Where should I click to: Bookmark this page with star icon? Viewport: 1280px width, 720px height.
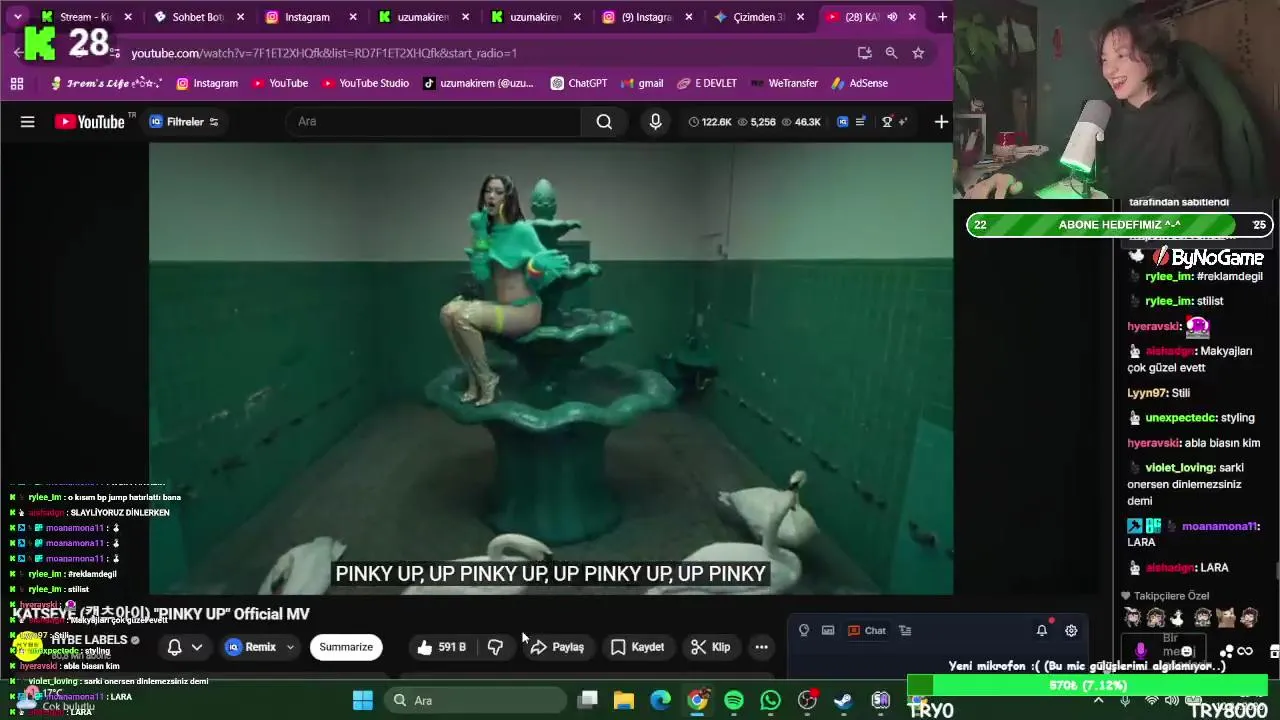(x=918, y=53)
